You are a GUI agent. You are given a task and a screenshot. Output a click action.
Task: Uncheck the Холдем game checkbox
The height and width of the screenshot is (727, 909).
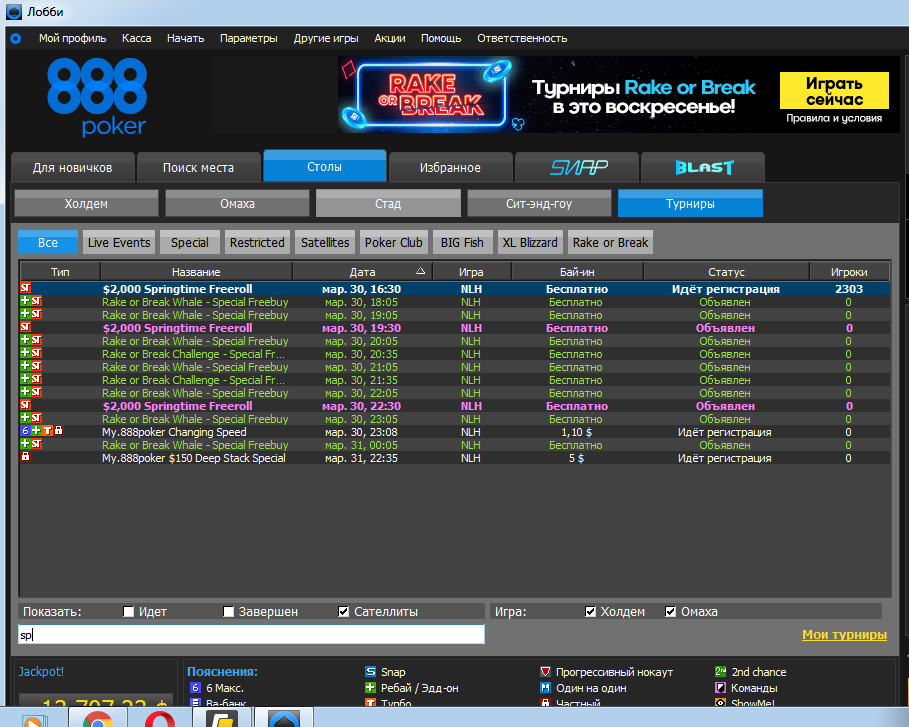(590, 612)
